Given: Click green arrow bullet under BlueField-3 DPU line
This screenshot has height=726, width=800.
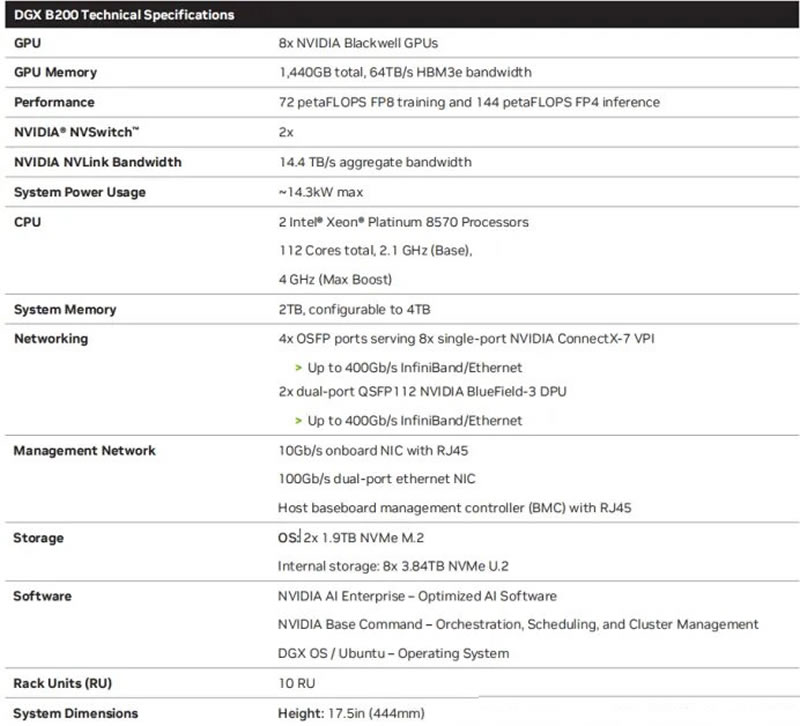Looking at the screenshot, I should (x=298, y=421).
